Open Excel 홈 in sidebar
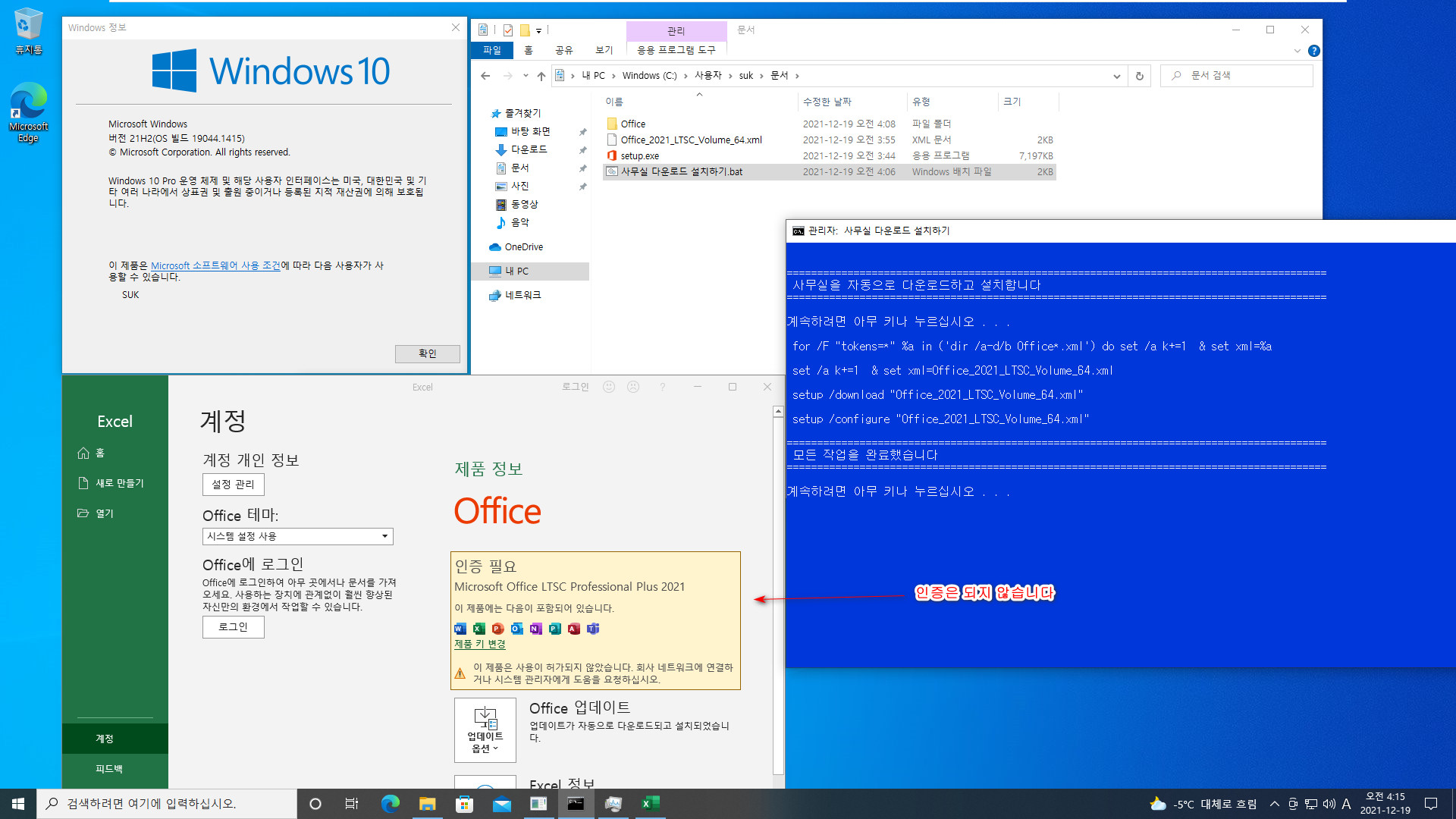The height and width of the screenshot is (819, 1456). coord(115,453)
